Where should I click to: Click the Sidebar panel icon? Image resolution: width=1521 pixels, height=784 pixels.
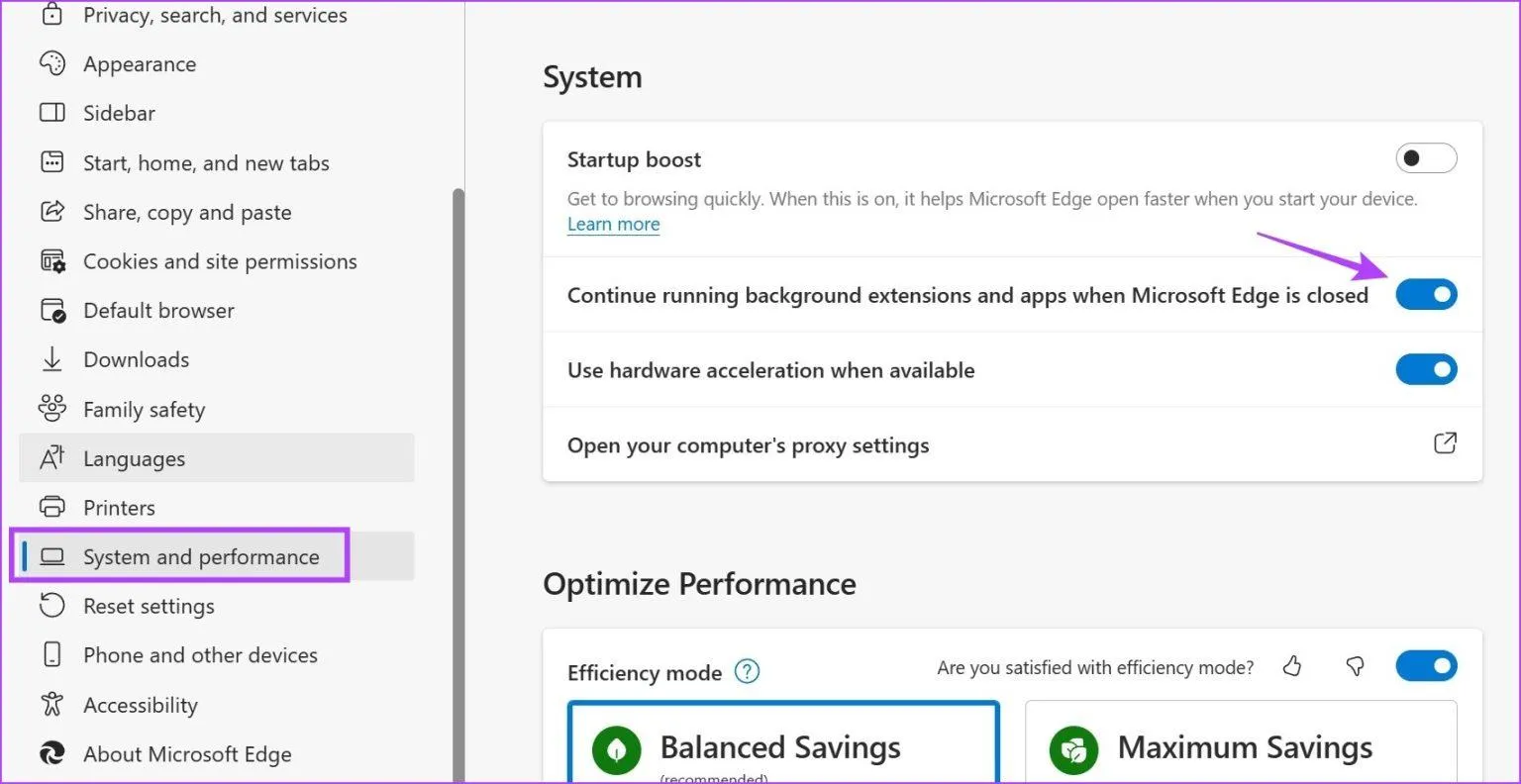pos(52,113)
